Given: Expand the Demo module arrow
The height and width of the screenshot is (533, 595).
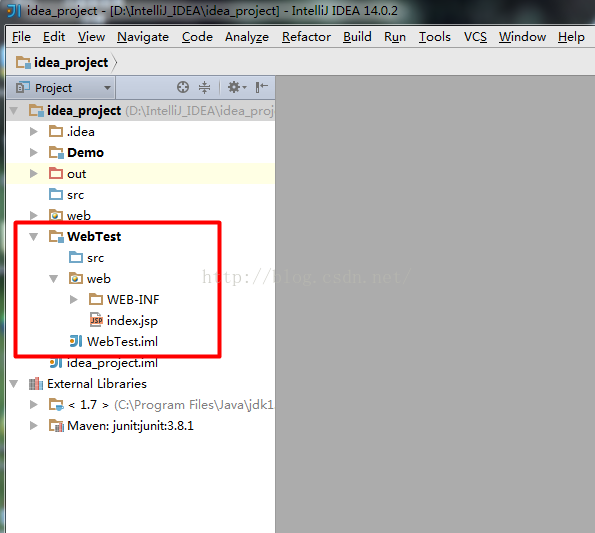Looking at the screenshot, I should tap(34, 153).
